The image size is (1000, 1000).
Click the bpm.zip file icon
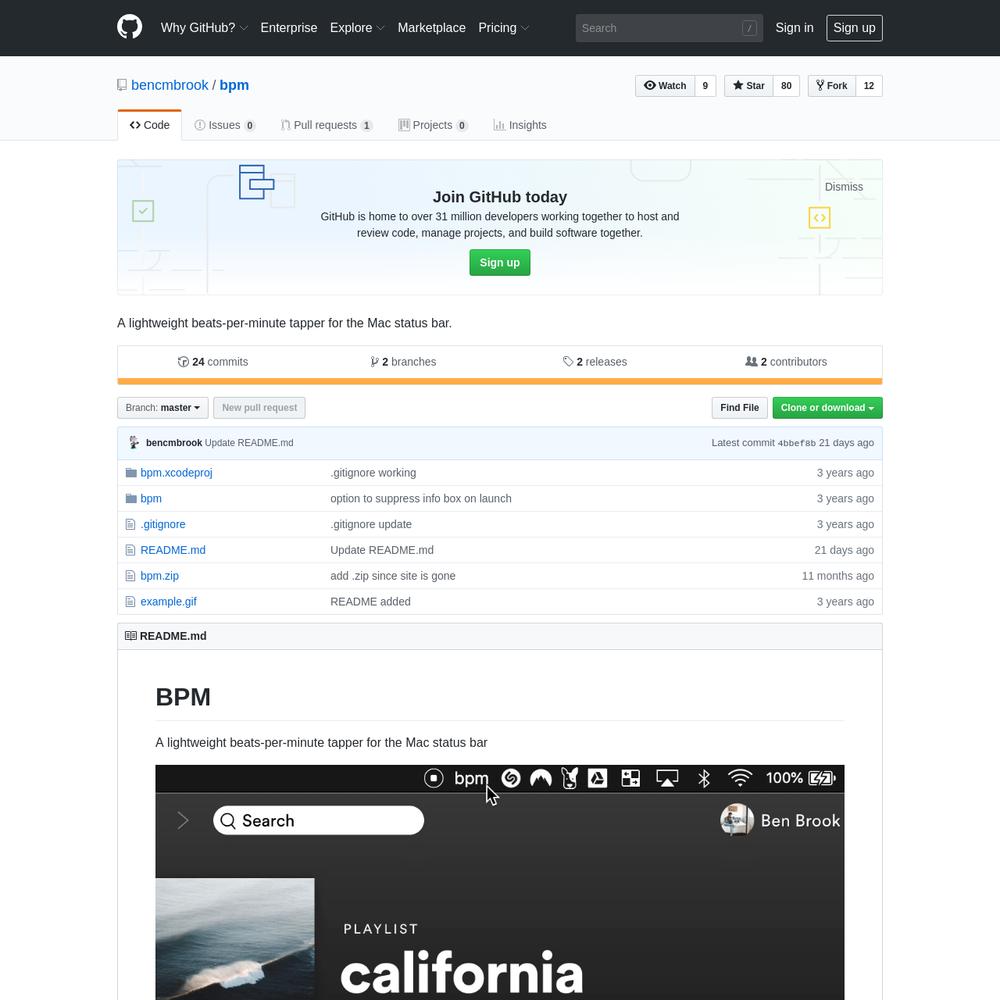130,576
